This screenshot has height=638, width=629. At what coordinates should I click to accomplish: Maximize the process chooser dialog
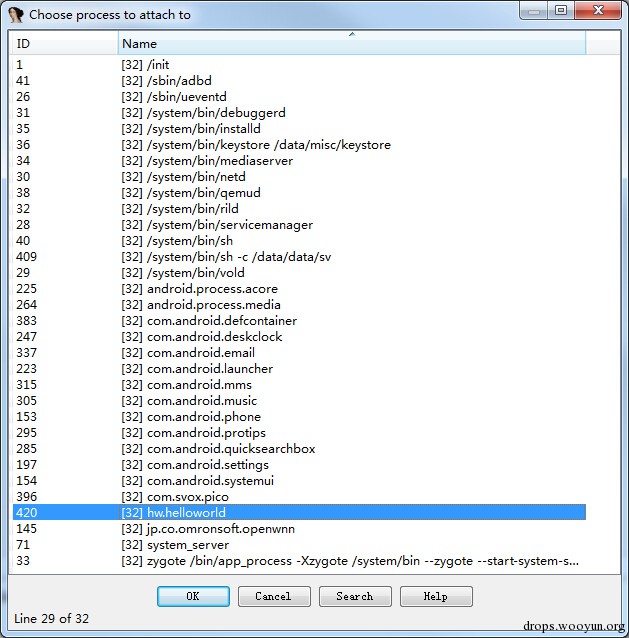[561, 10]
